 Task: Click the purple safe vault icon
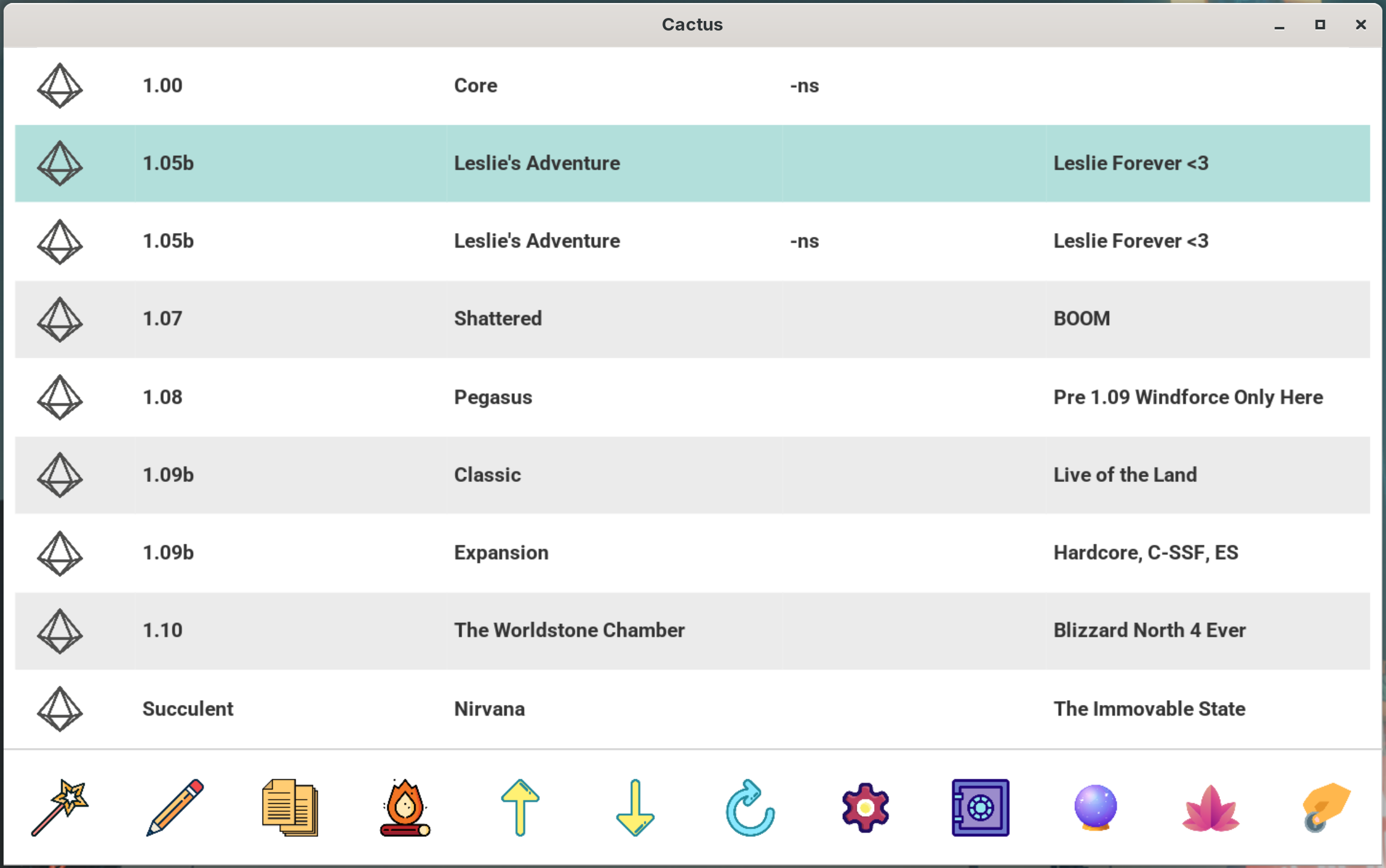[x=980, y=807]
